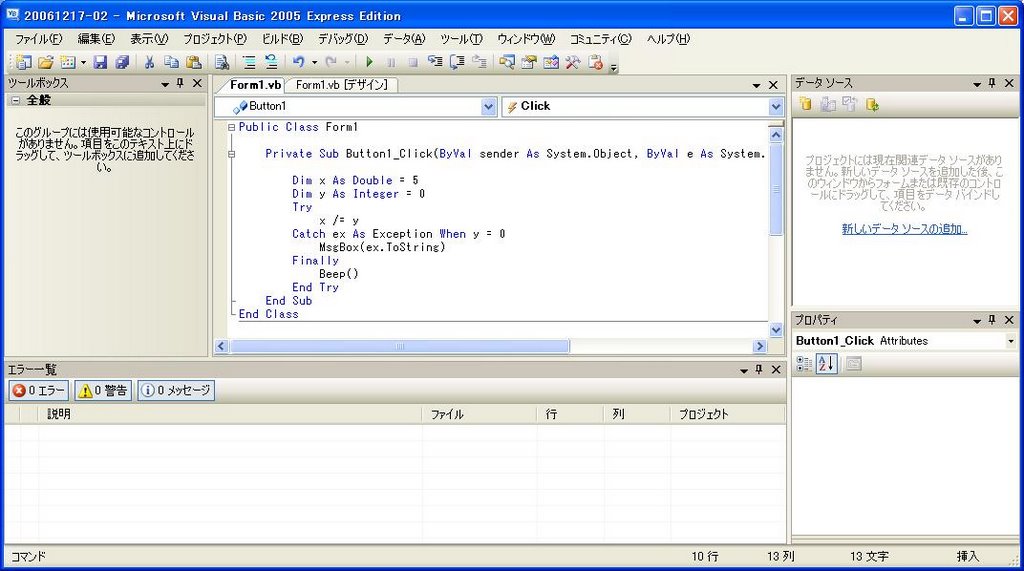Save Form1.vb with the floppy disk icon

100,62
